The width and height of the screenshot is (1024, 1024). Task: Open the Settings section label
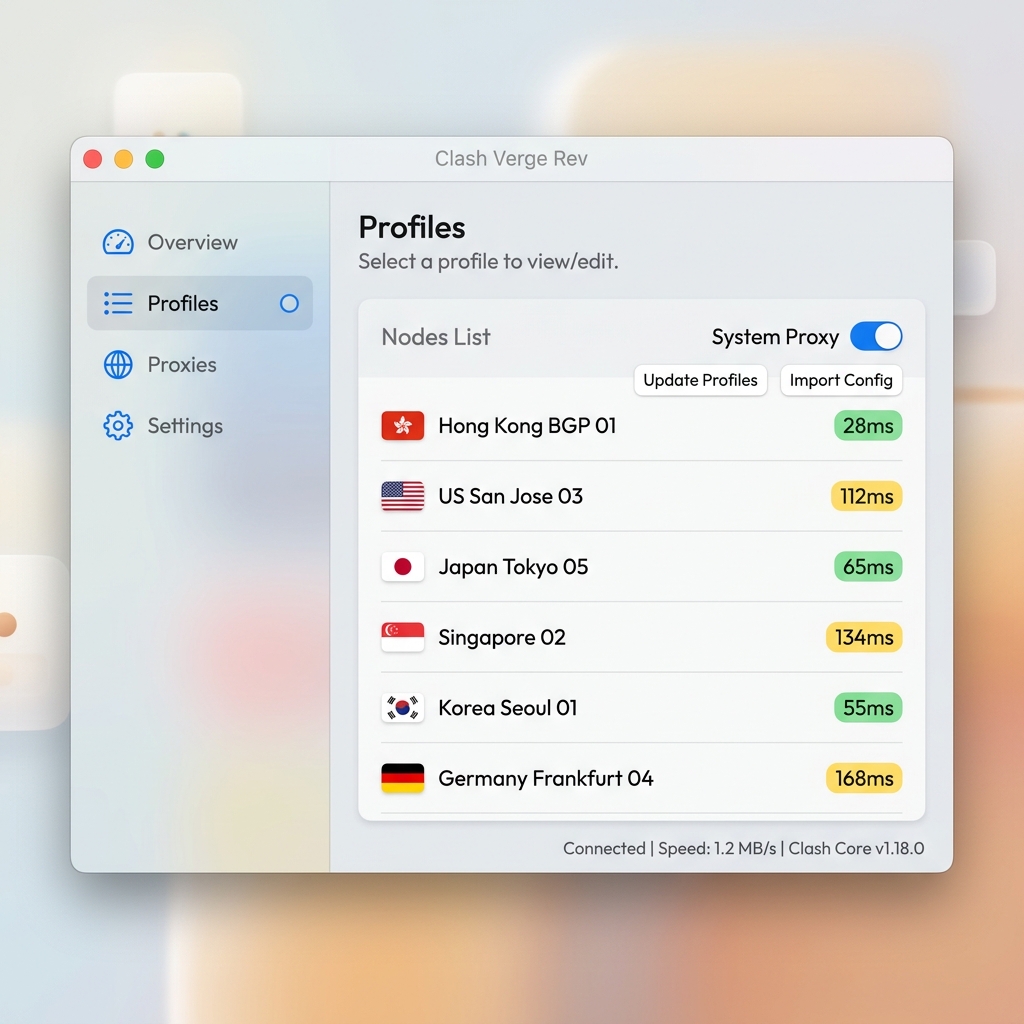(185, 426)
